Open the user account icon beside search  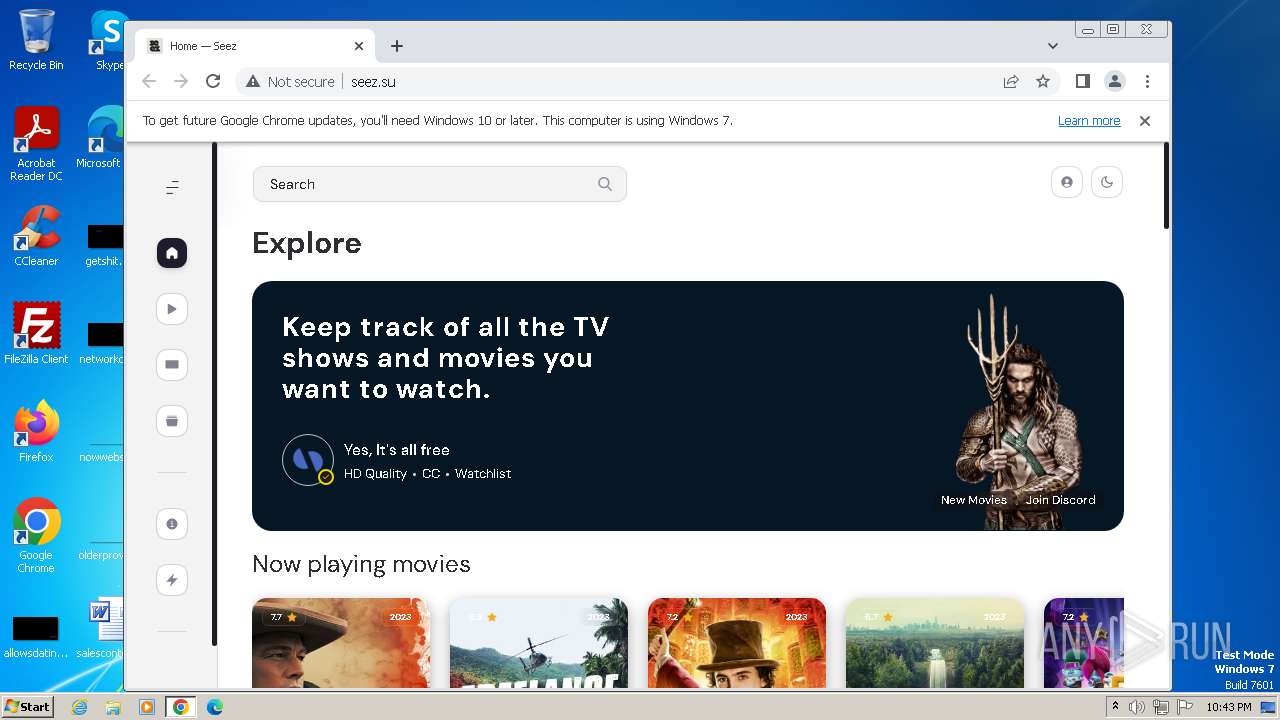(1067, 182)
